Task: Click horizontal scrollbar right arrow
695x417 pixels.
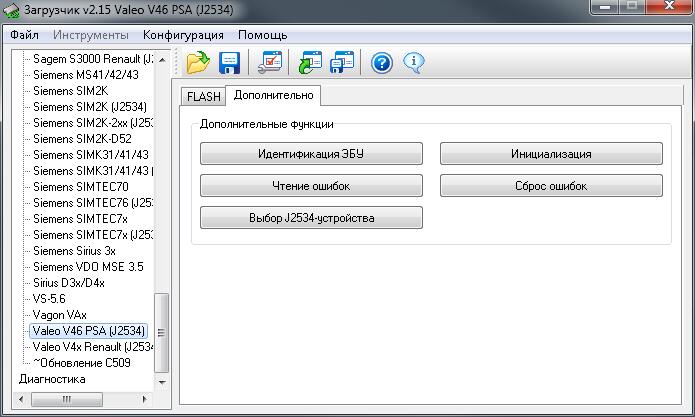Action: click(x=144, y=399)
